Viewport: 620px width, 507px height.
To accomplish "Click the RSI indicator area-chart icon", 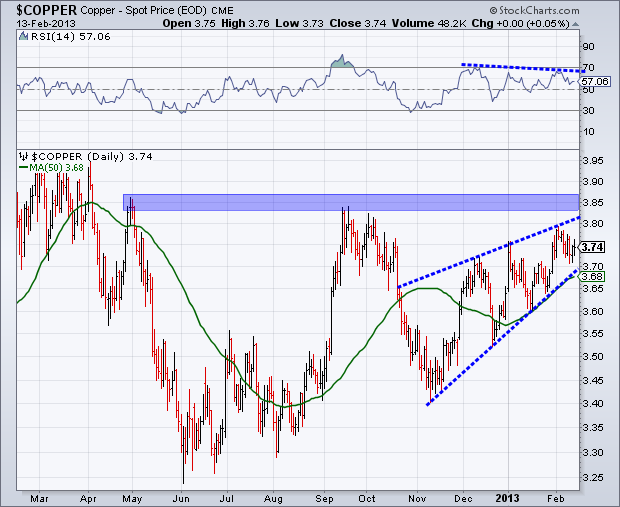I will pos(23,36).
